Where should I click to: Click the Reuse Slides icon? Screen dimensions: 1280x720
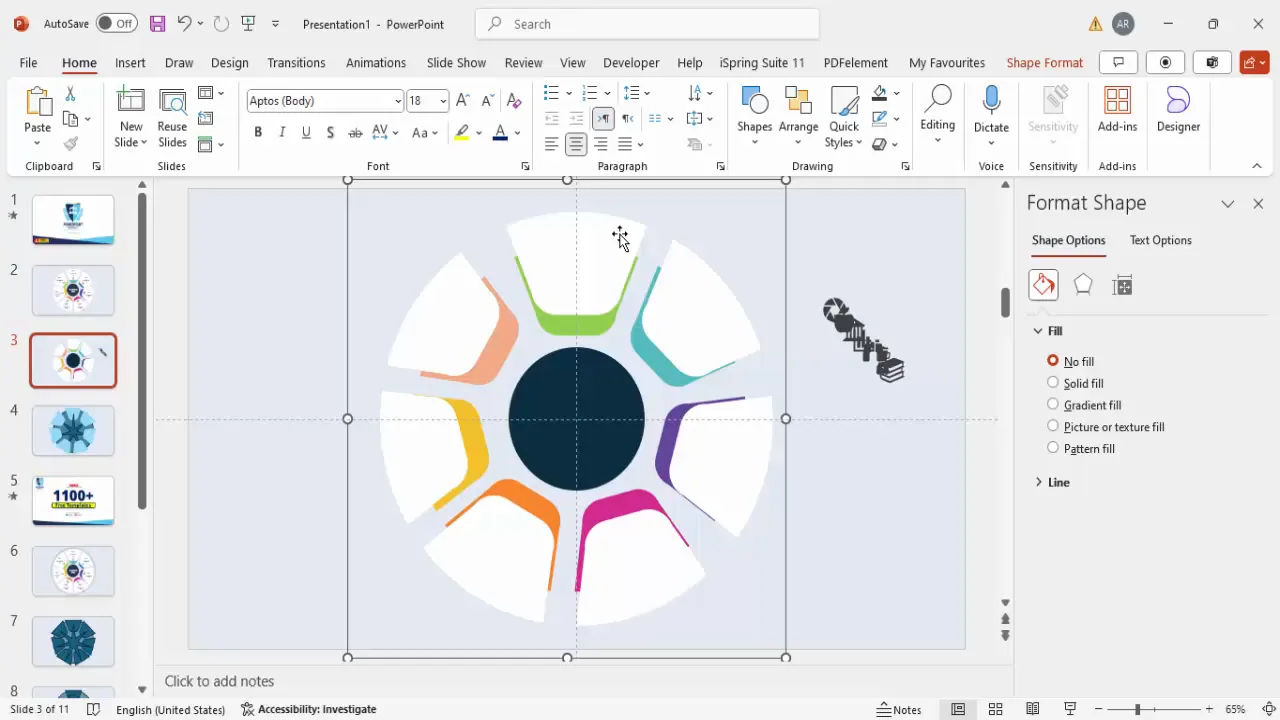pos(172,101)
